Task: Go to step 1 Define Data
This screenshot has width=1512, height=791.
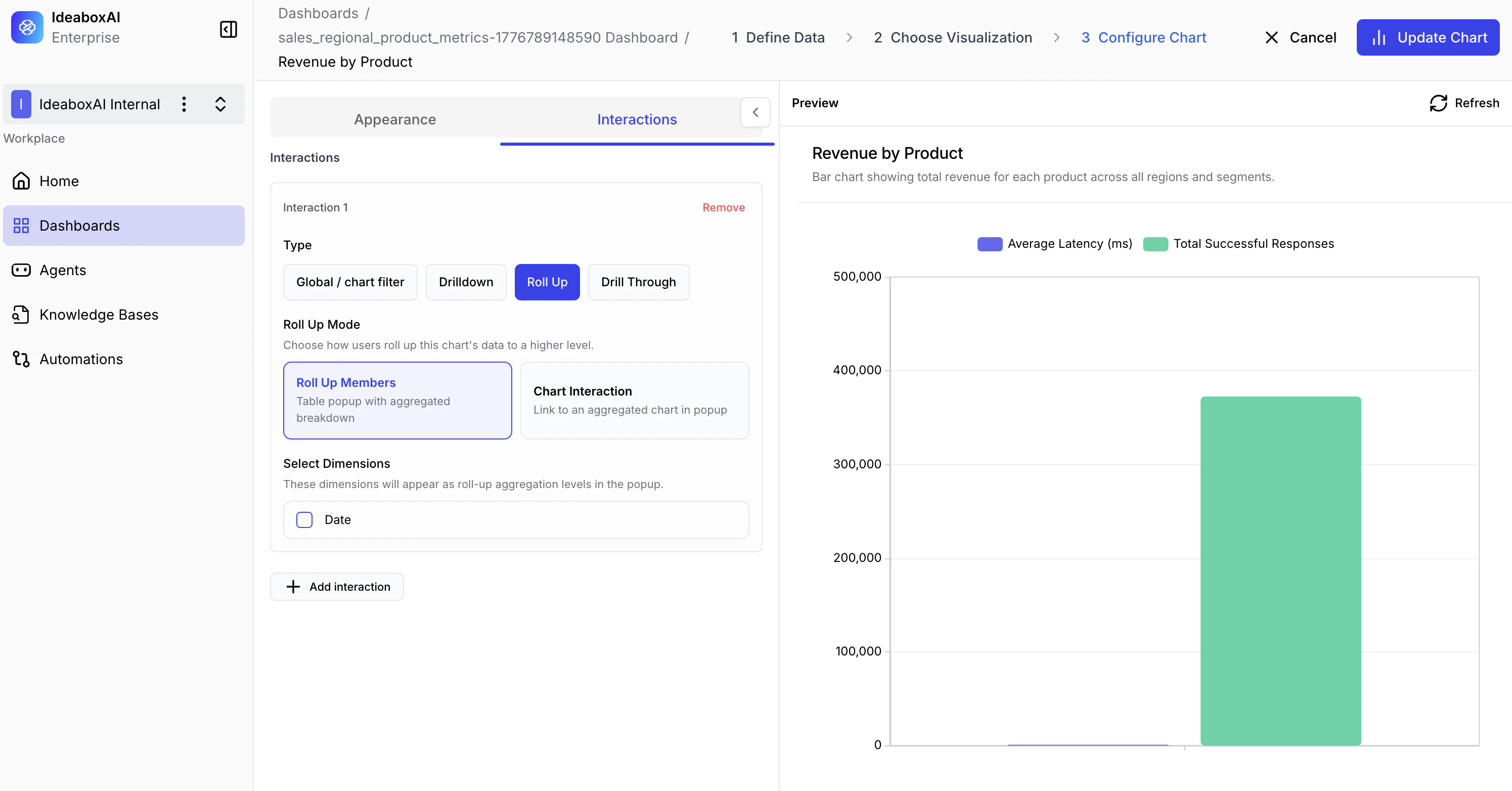Action: click(x=778, y=37)
